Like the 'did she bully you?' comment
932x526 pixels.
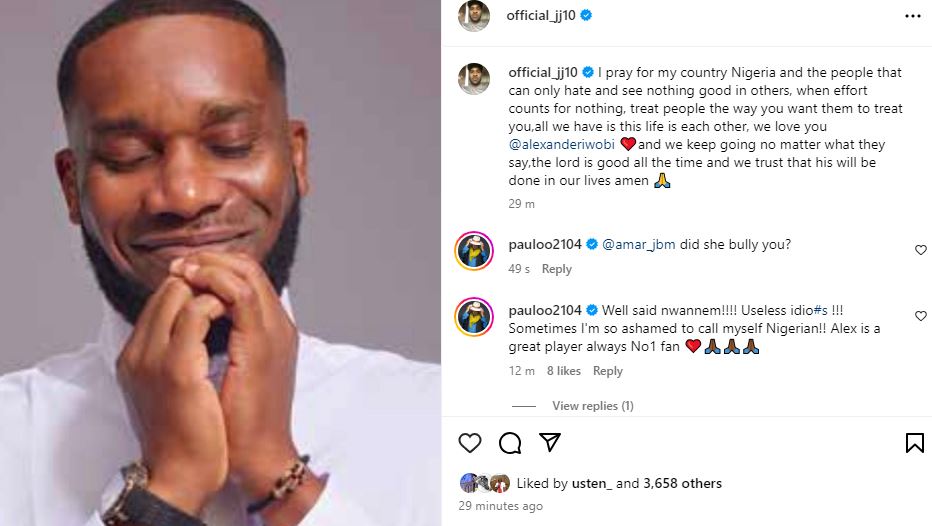pyautogui.click(x=921, y=250)
